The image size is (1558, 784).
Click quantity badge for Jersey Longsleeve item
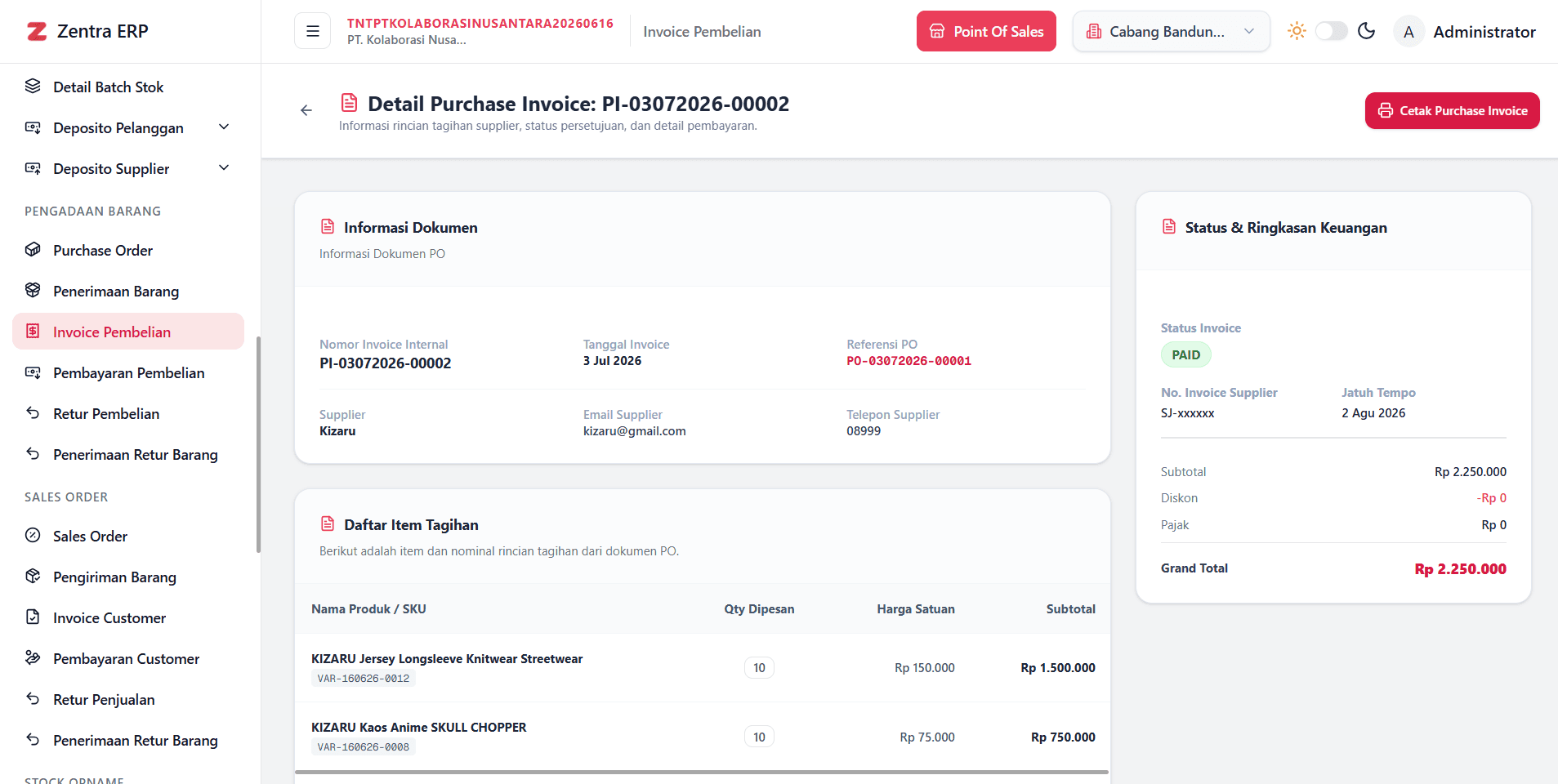[759, 667]
